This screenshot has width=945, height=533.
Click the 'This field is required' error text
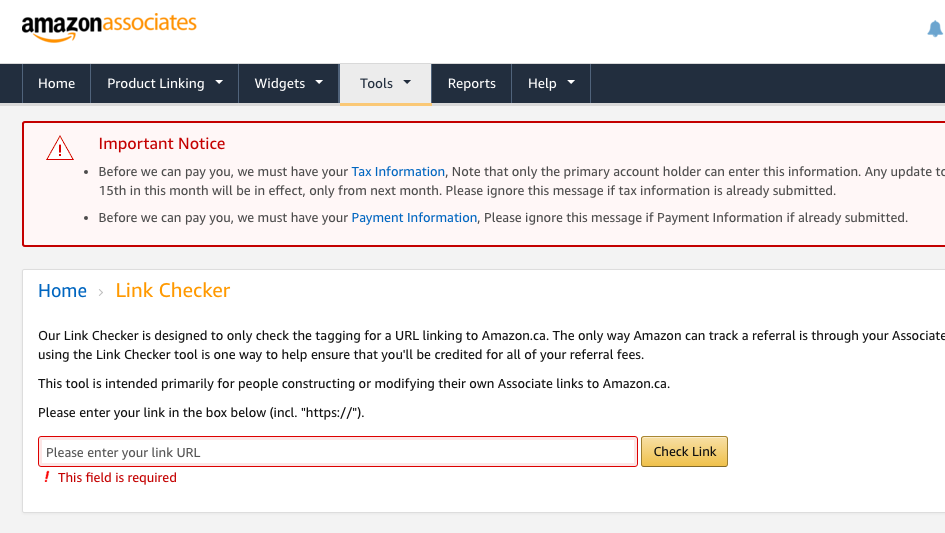[x=118, y=478]
